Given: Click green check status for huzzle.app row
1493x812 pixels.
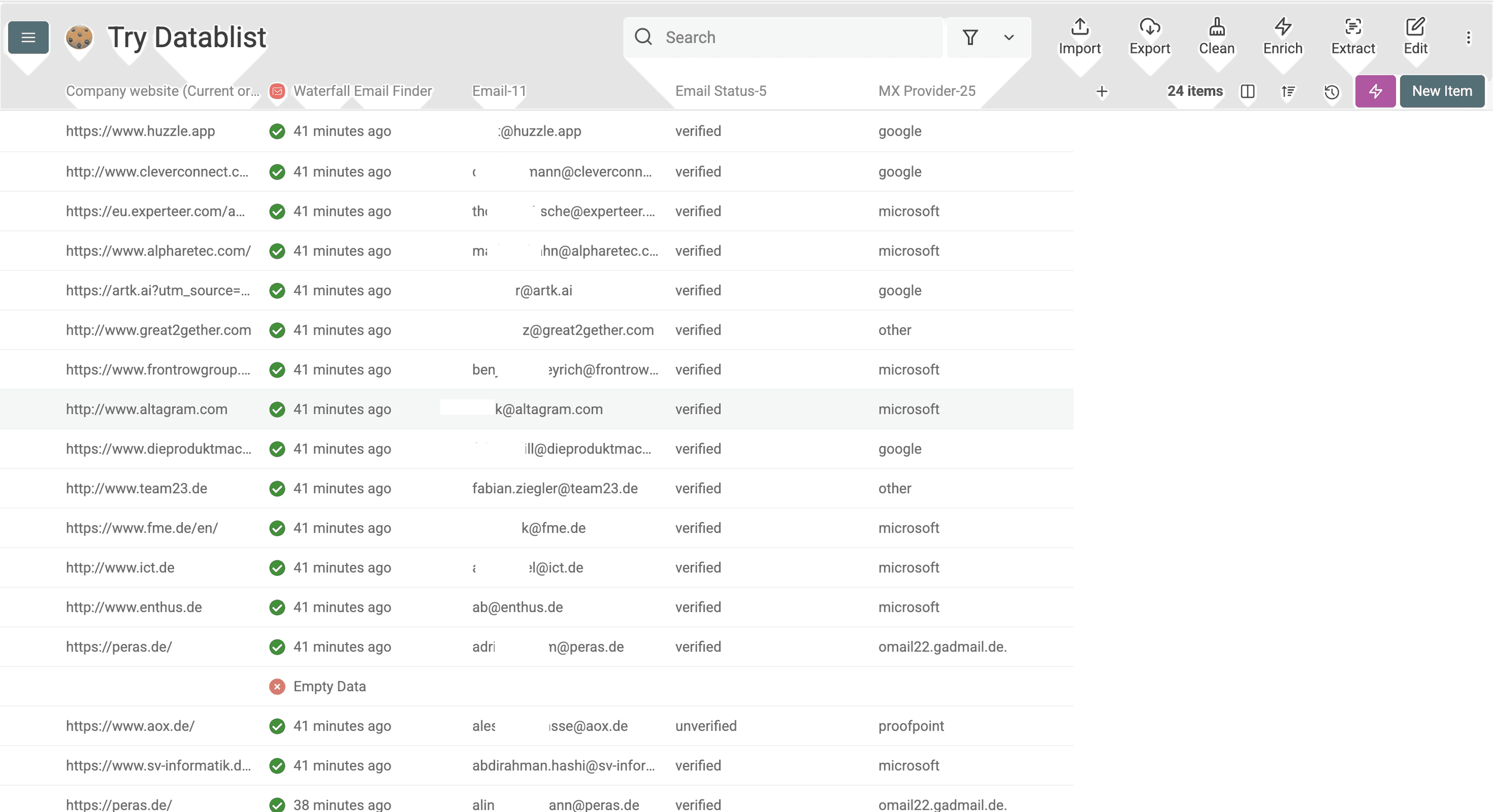Looking at the screenshot, I should [277, 132].
